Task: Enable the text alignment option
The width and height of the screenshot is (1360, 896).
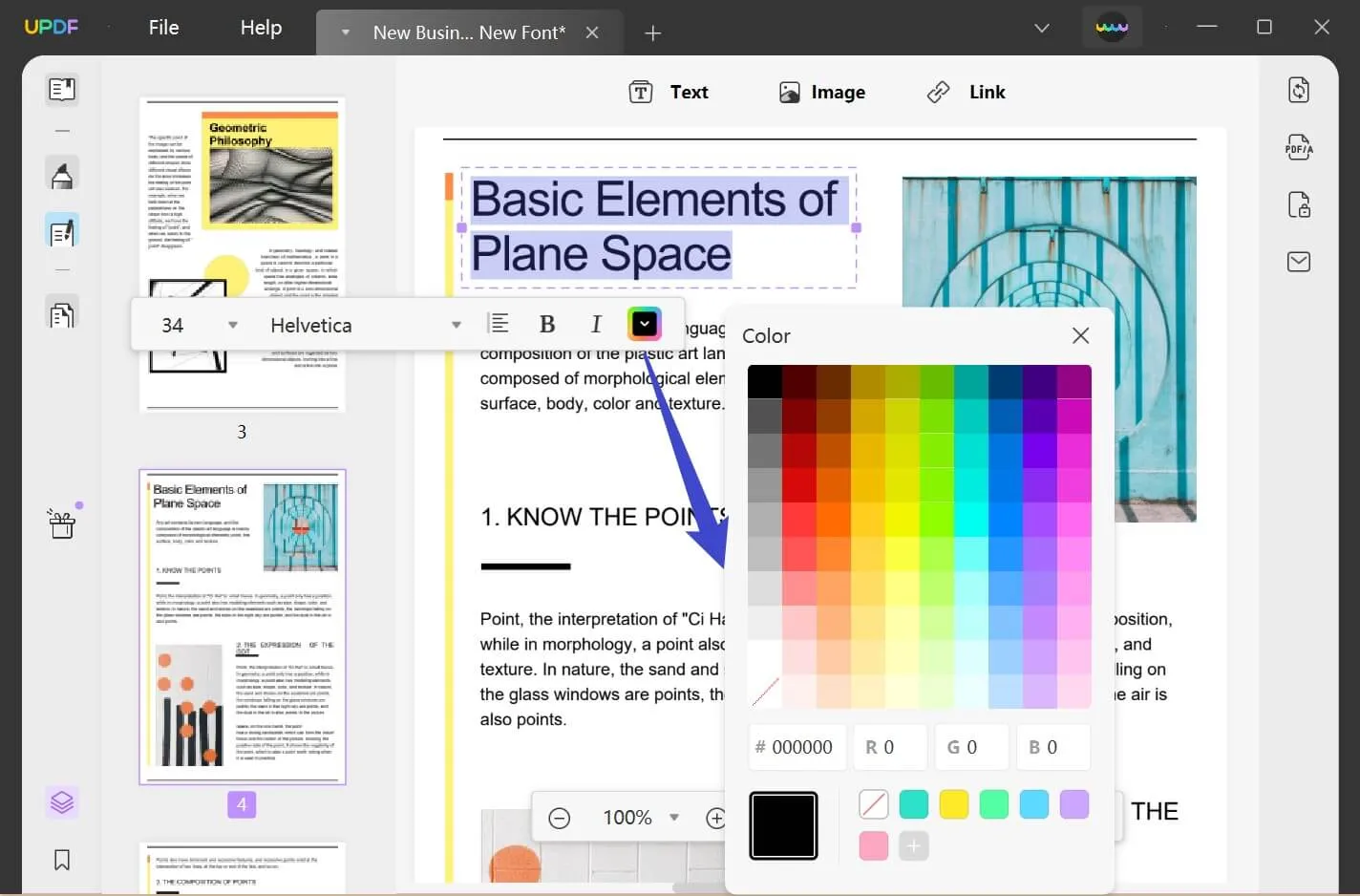Action: [x=499, y=324]
